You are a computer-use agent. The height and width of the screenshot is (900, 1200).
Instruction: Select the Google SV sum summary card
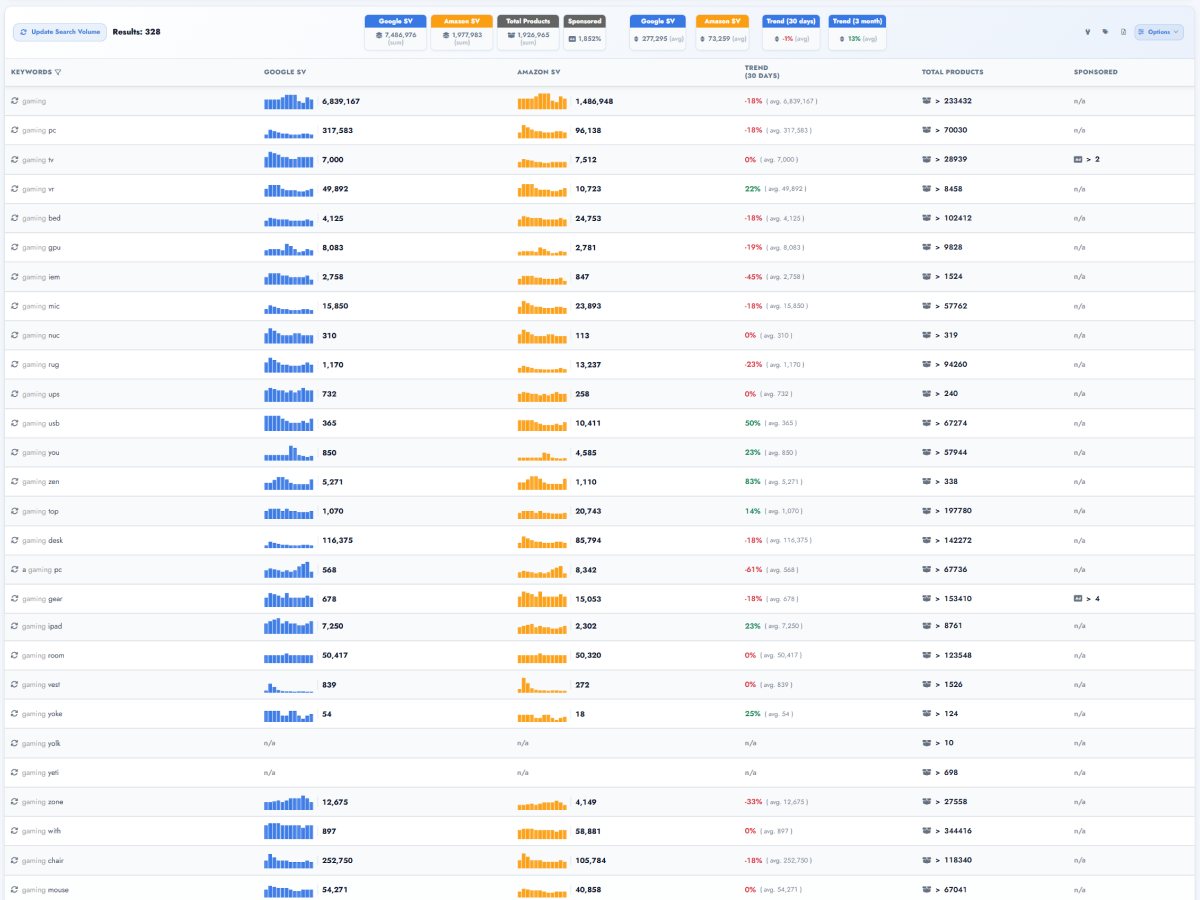pyautogui.click(x=396, y=32)
